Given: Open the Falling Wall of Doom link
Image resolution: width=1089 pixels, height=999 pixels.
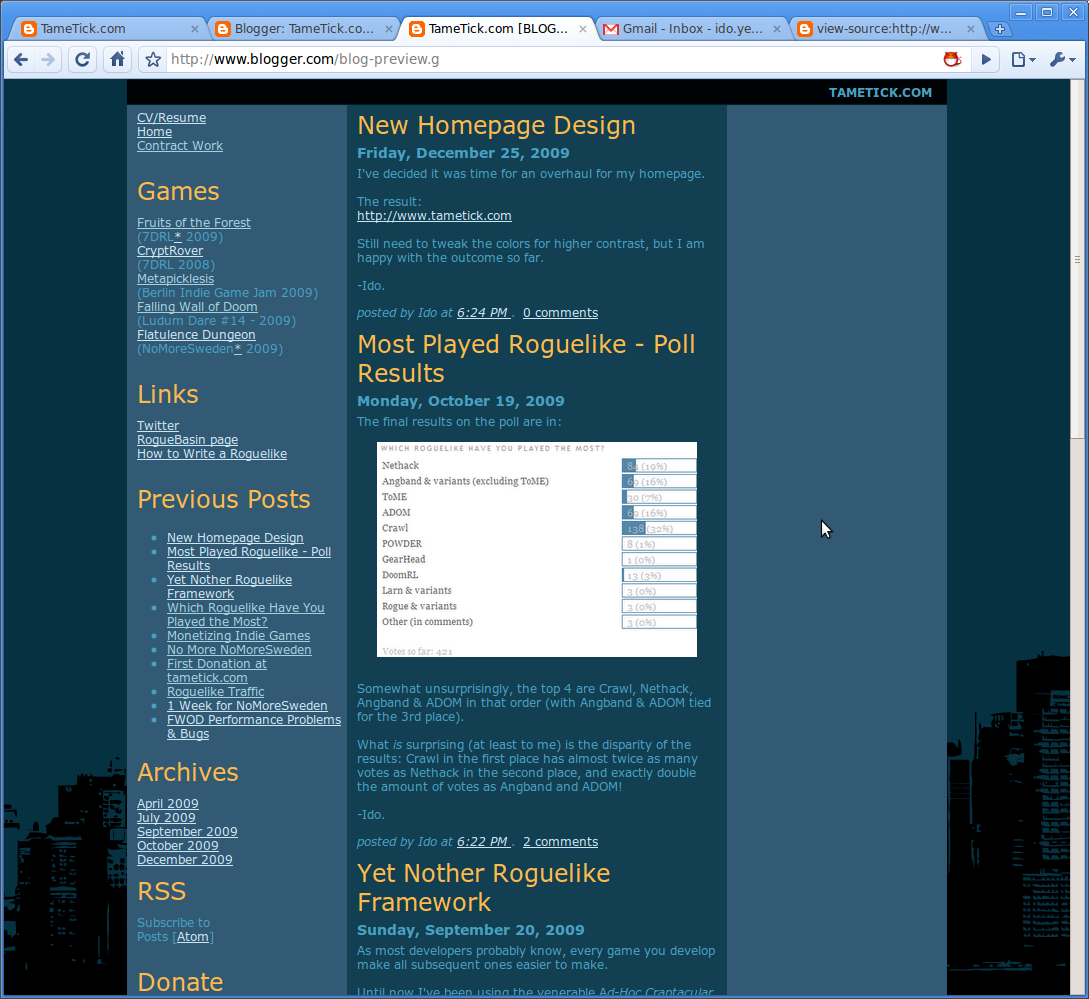Looking at the screenshot, I should tap(197, 306).
